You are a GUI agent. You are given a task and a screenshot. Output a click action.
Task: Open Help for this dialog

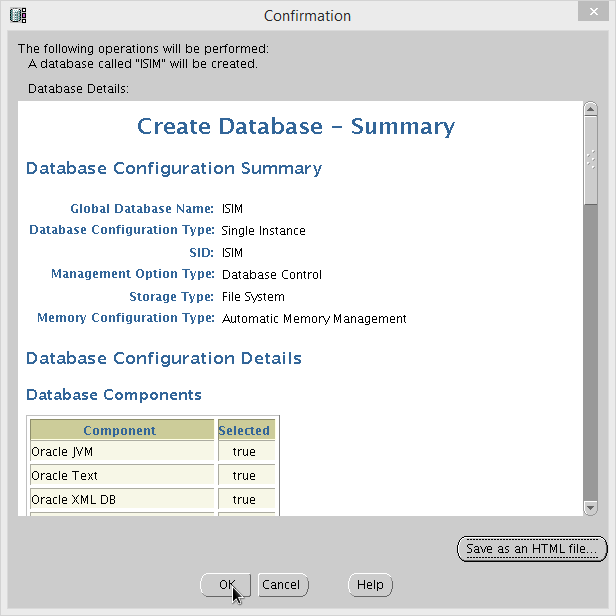tap(370, 585)
